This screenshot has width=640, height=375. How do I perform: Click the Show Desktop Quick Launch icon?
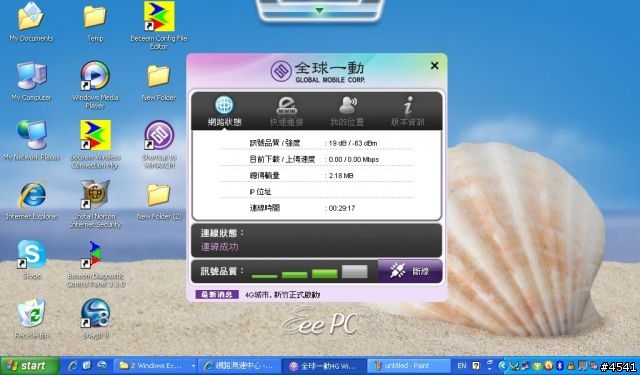coord(87,366)
